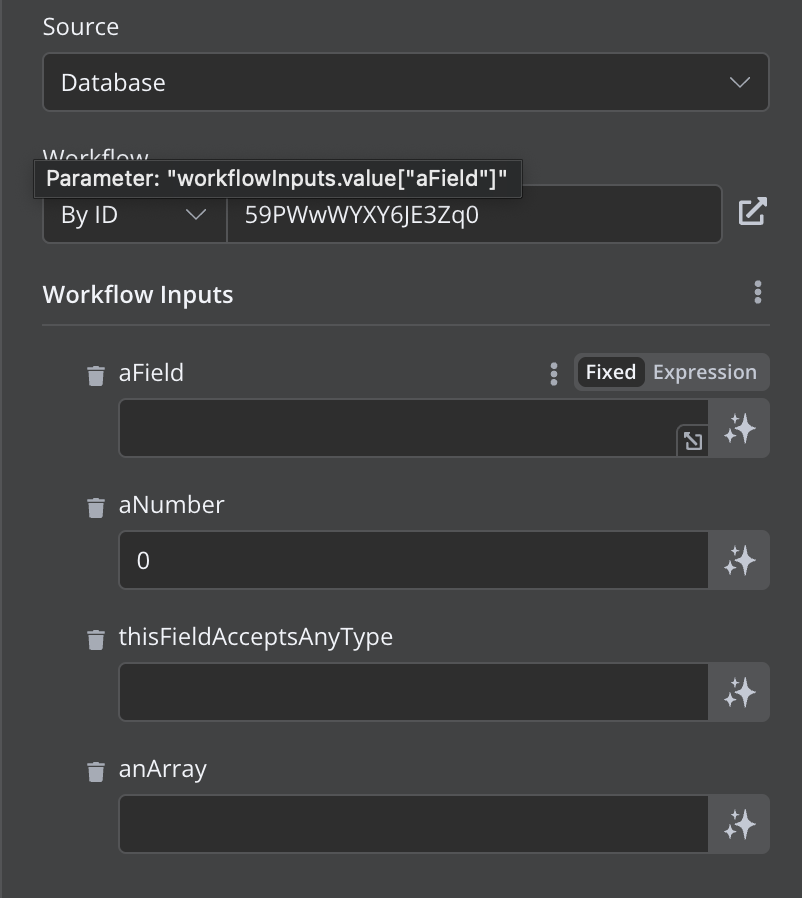Open the By ID workflow mode dropdown
Image resolution: width=802 pixels, height=898 pixels.
(x=134, y=215)
